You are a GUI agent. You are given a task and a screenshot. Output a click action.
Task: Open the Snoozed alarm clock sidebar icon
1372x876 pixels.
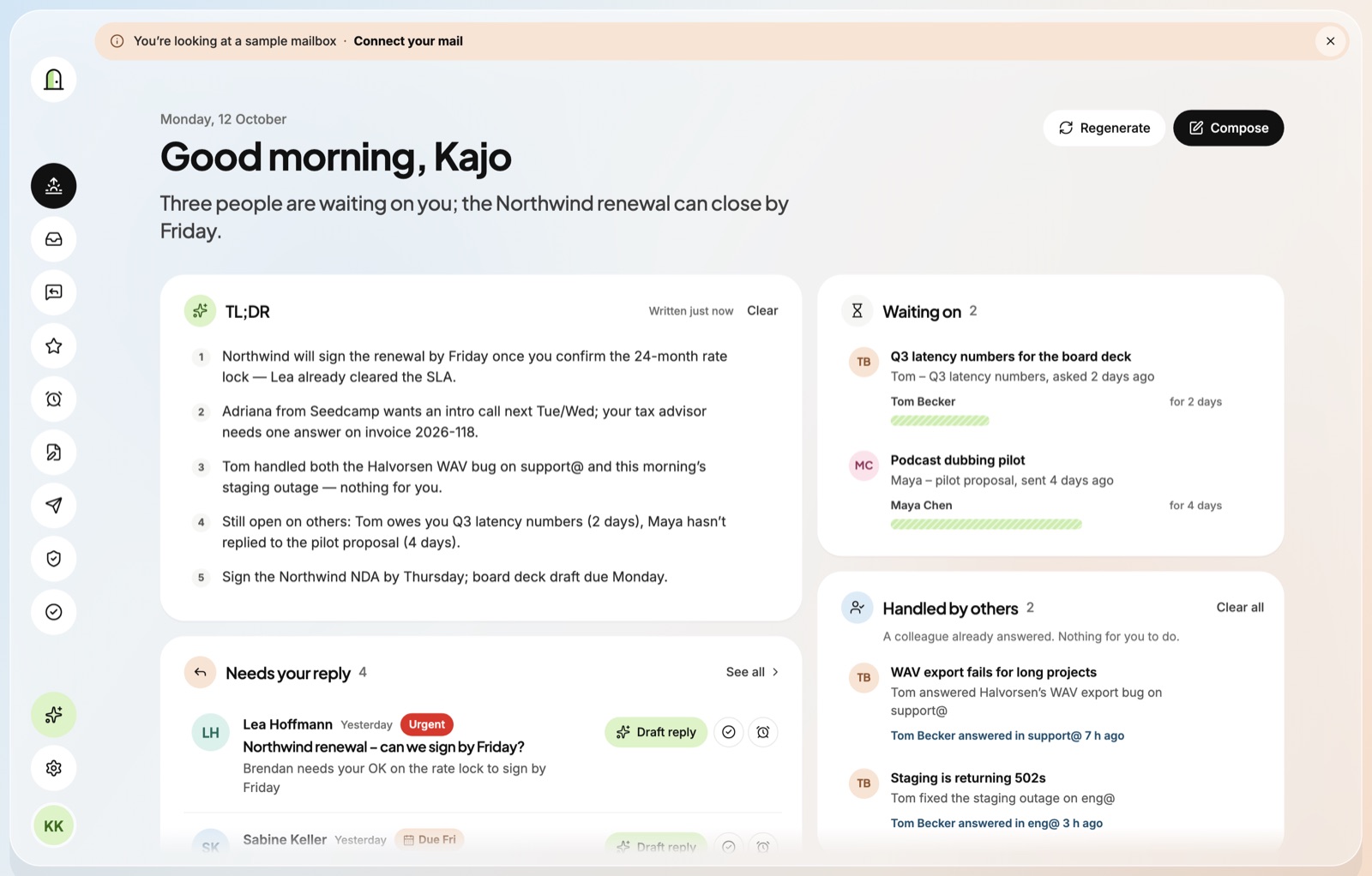(53, 399)
